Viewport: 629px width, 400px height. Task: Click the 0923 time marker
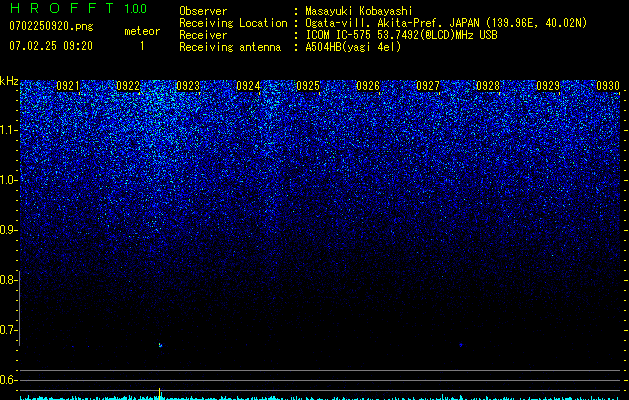point(188,86)
